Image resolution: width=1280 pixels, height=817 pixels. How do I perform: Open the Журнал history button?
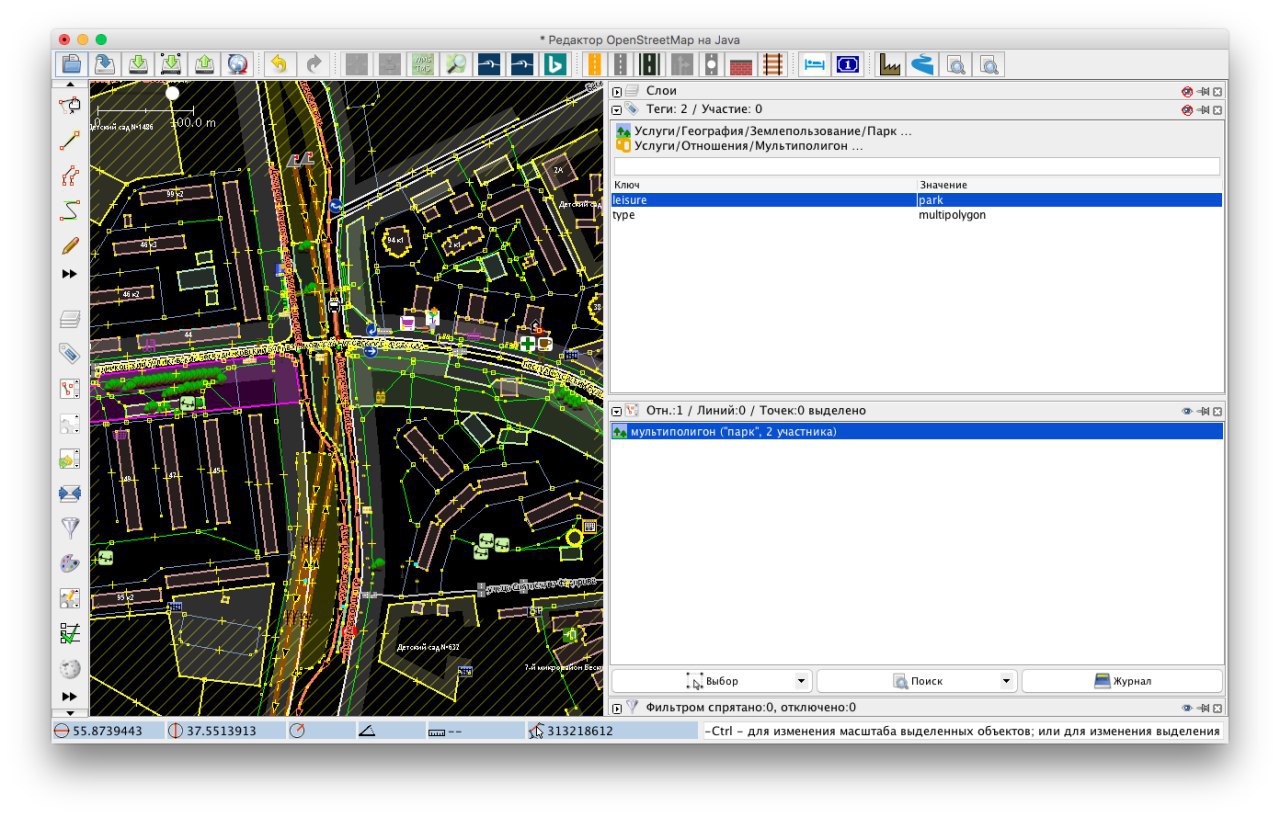coord(1122,681)
